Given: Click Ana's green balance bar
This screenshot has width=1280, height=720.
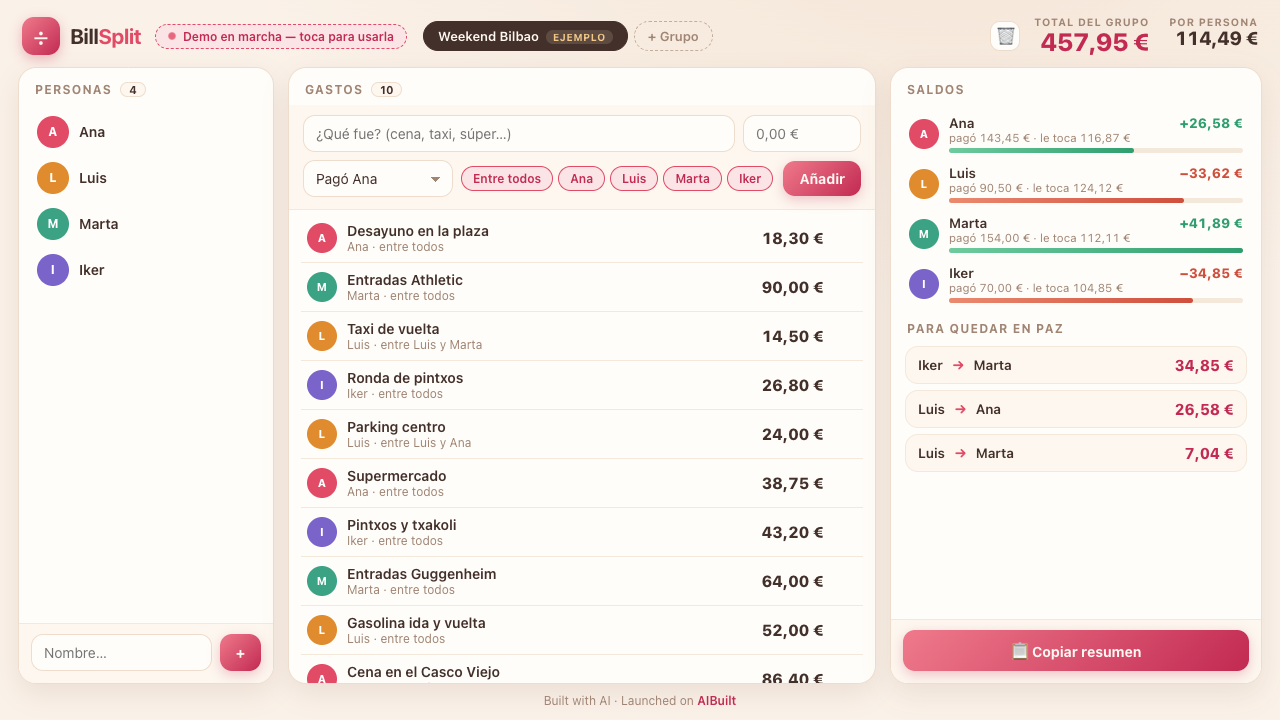Looking at the screenshot, I should pyautogui.click(x=1041, y=150).
